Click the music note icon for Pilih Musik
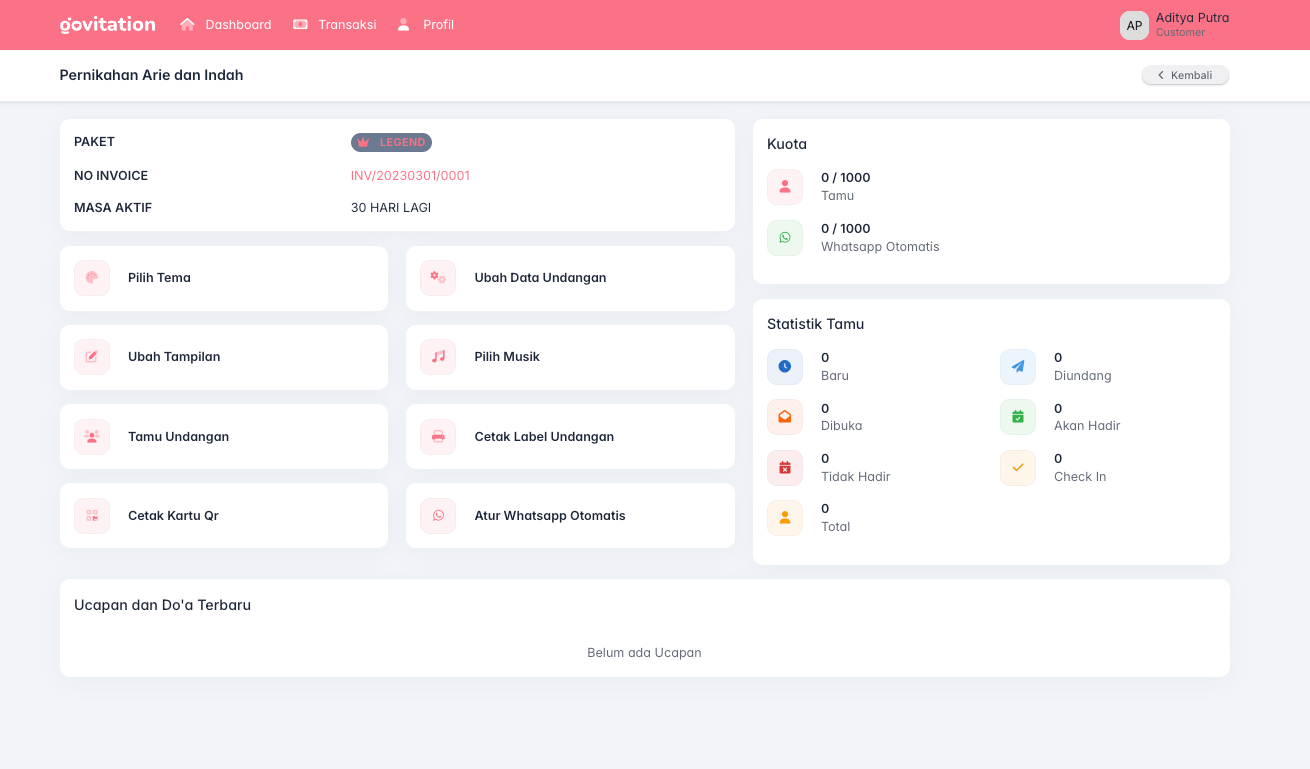 click(x=438, y=357)
